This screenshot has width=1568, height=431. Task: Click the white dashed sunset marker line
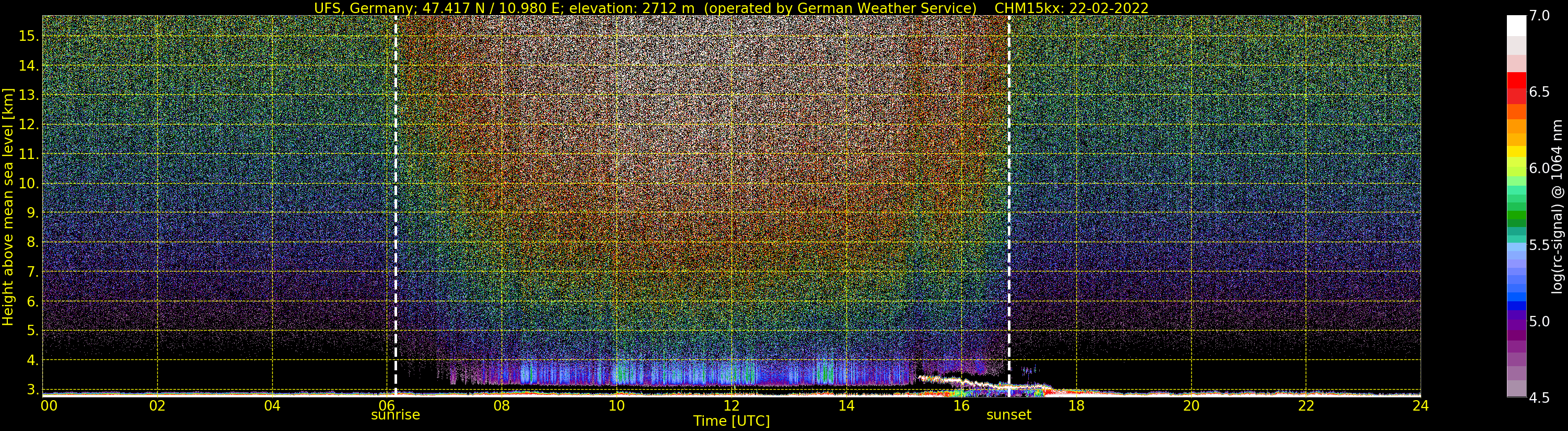[1008, 206]
